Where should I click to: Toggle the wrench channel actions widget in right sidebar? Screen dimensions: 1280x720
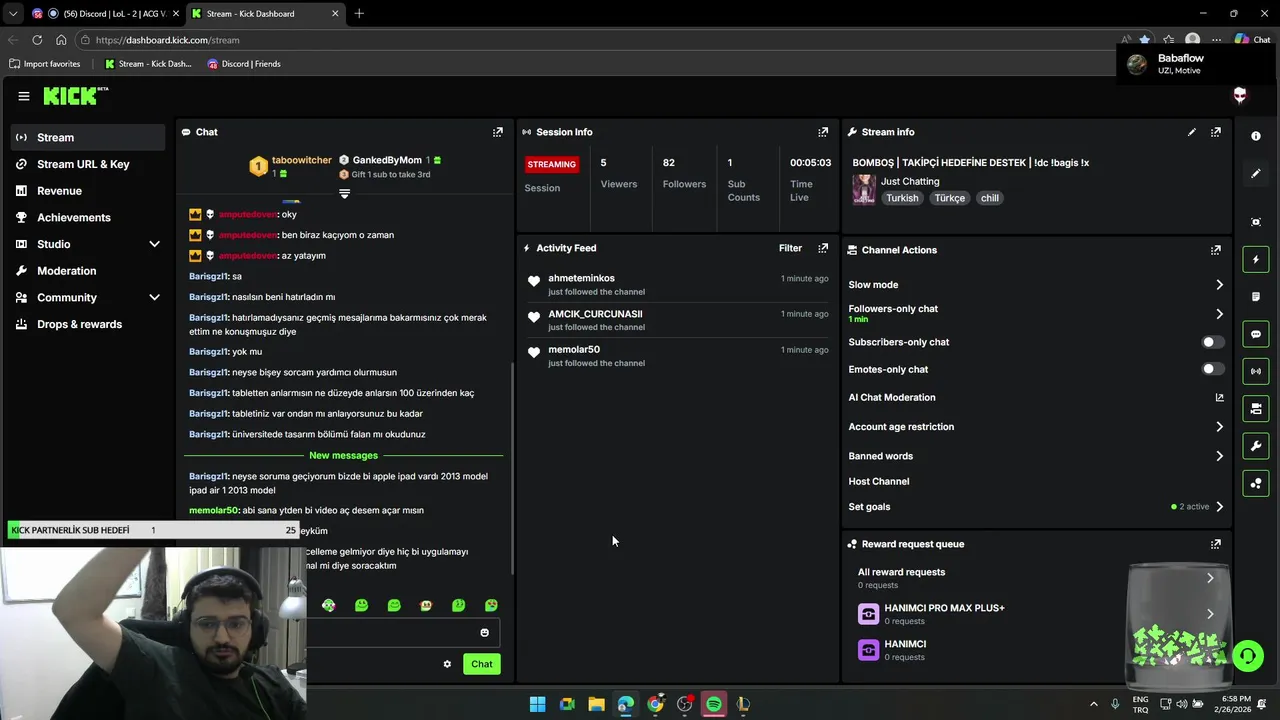[1256, 446]
